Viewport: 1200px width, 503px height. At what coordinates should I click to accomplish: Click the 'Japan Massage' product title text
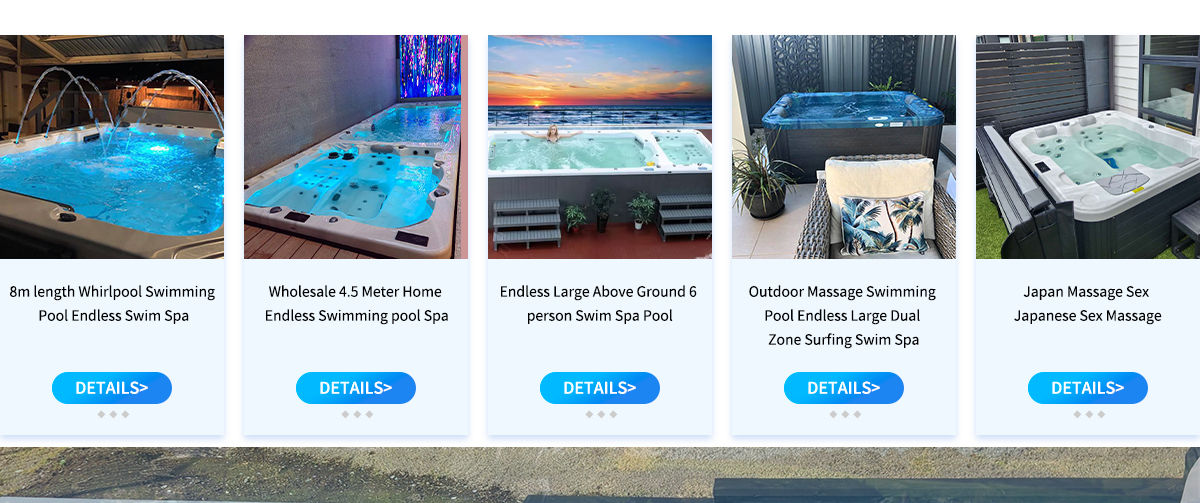click(x=1087, y=304)
